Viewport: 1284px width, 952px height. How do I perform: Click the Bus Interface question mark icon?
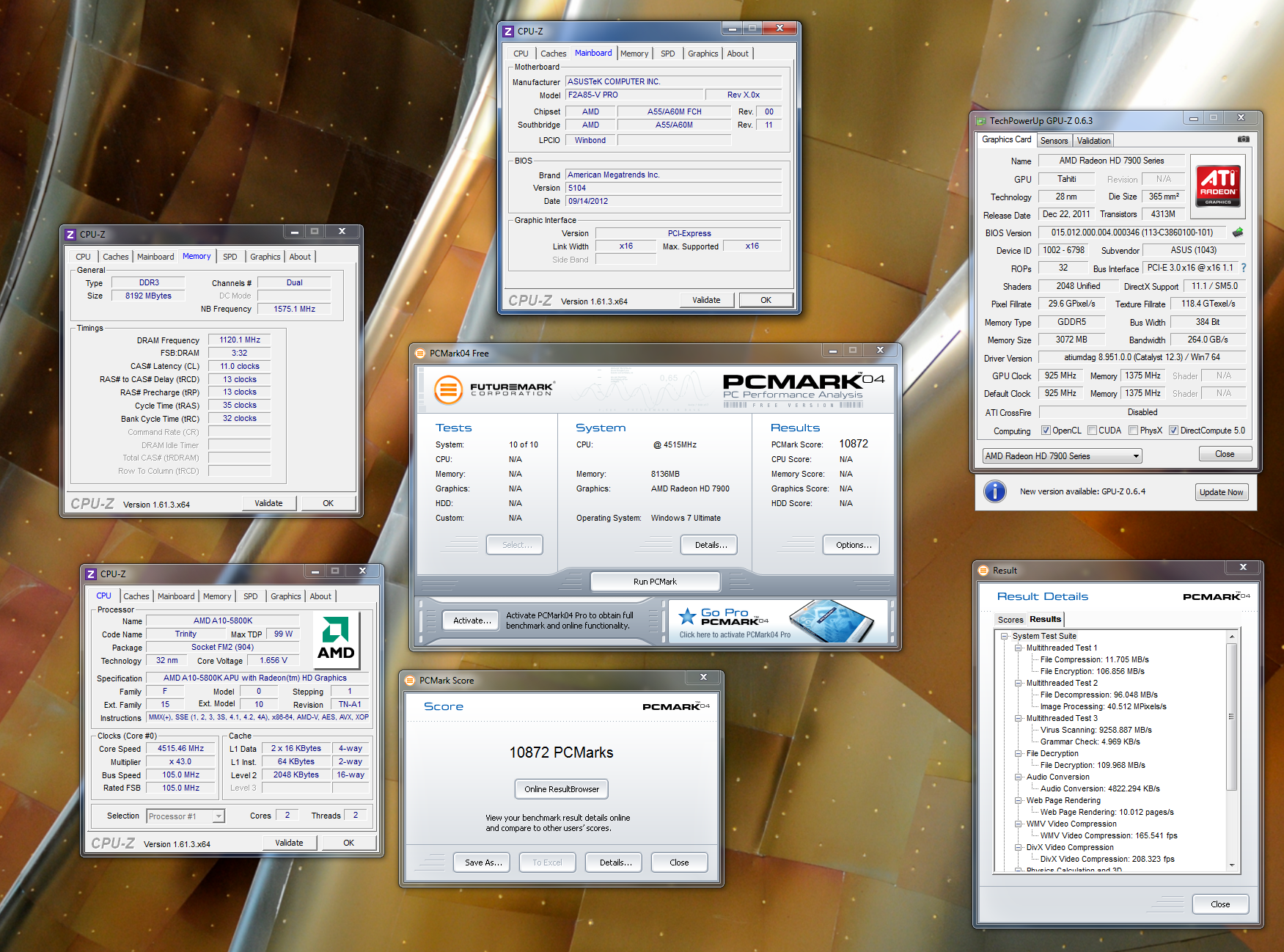1244,268
